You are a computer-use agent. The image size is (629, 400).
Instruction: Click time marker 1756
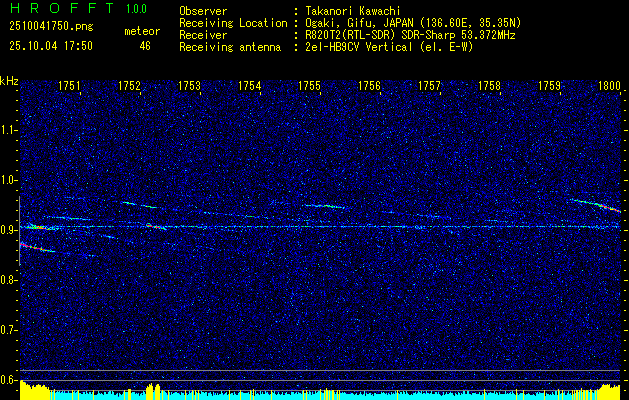[x=369, y=85]
